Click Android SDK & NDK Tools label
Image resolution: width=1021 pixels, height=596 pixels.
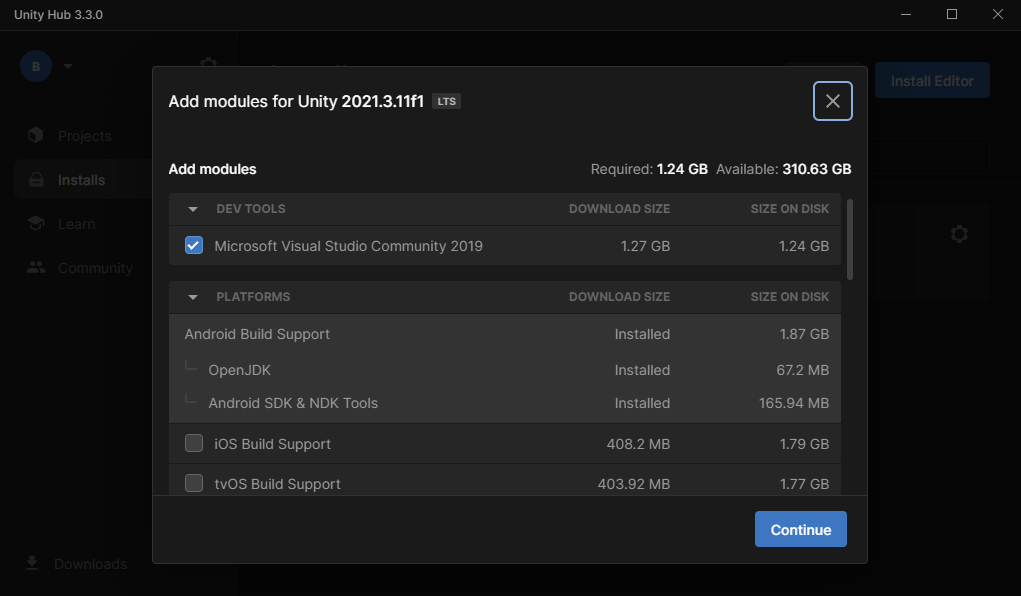pyautogui.click(x=293, y=403)
